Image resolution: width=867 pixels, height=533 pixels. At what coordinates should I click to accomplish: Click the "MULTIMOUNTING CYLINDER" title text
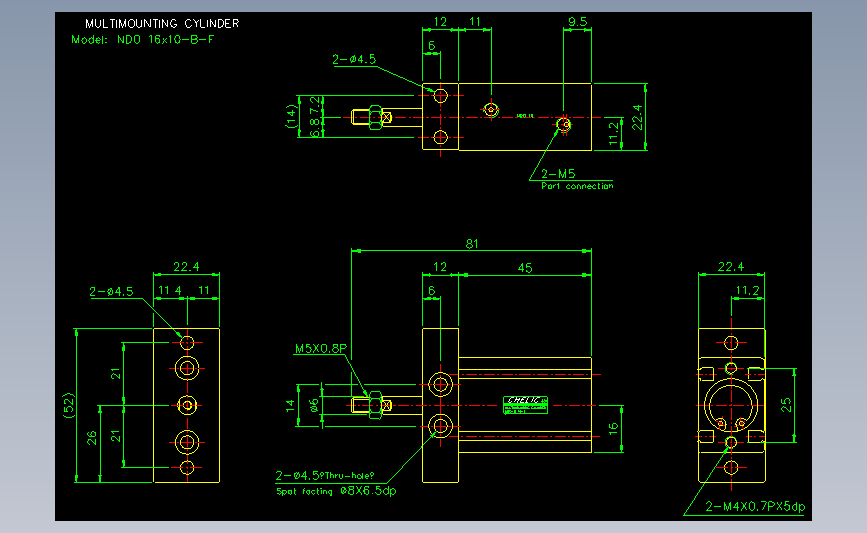click(x=162, y=24)
